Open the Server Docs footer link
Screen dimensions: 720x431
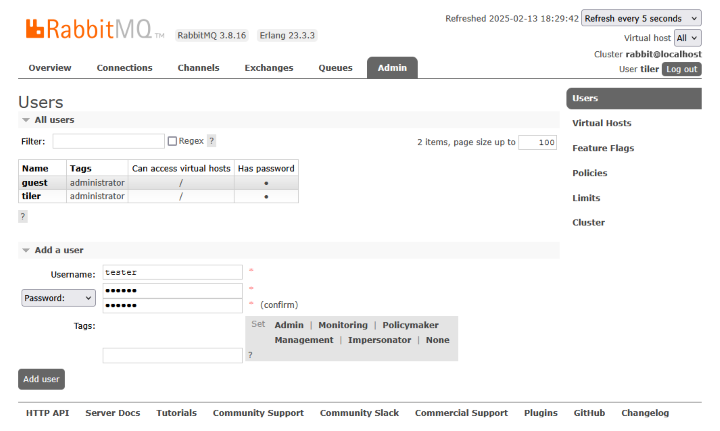(x=112, y=413)
